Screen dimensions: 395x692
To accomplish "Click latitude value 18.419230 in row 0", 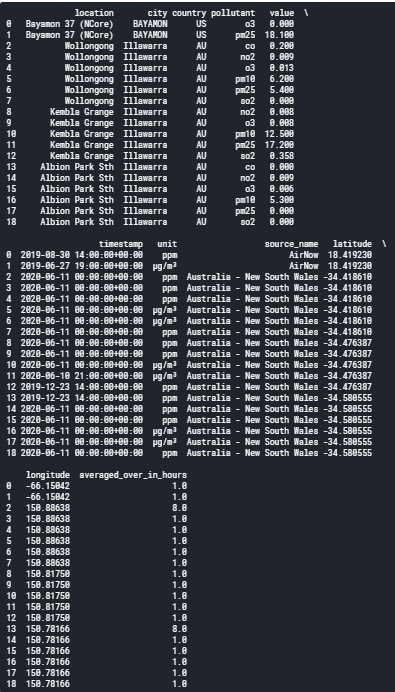I will click(350, 255).
